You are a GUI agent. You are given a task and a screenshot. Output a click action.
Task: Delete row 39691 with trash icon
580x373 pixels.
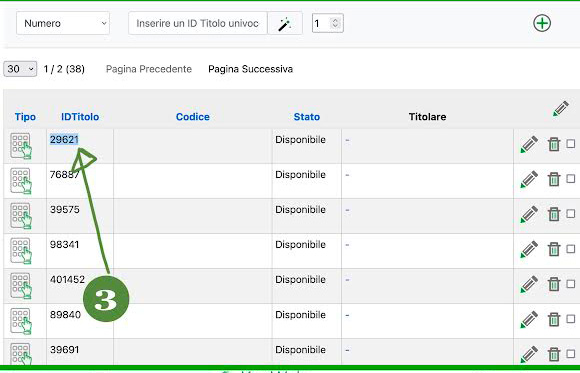click(x=554, y=354)
